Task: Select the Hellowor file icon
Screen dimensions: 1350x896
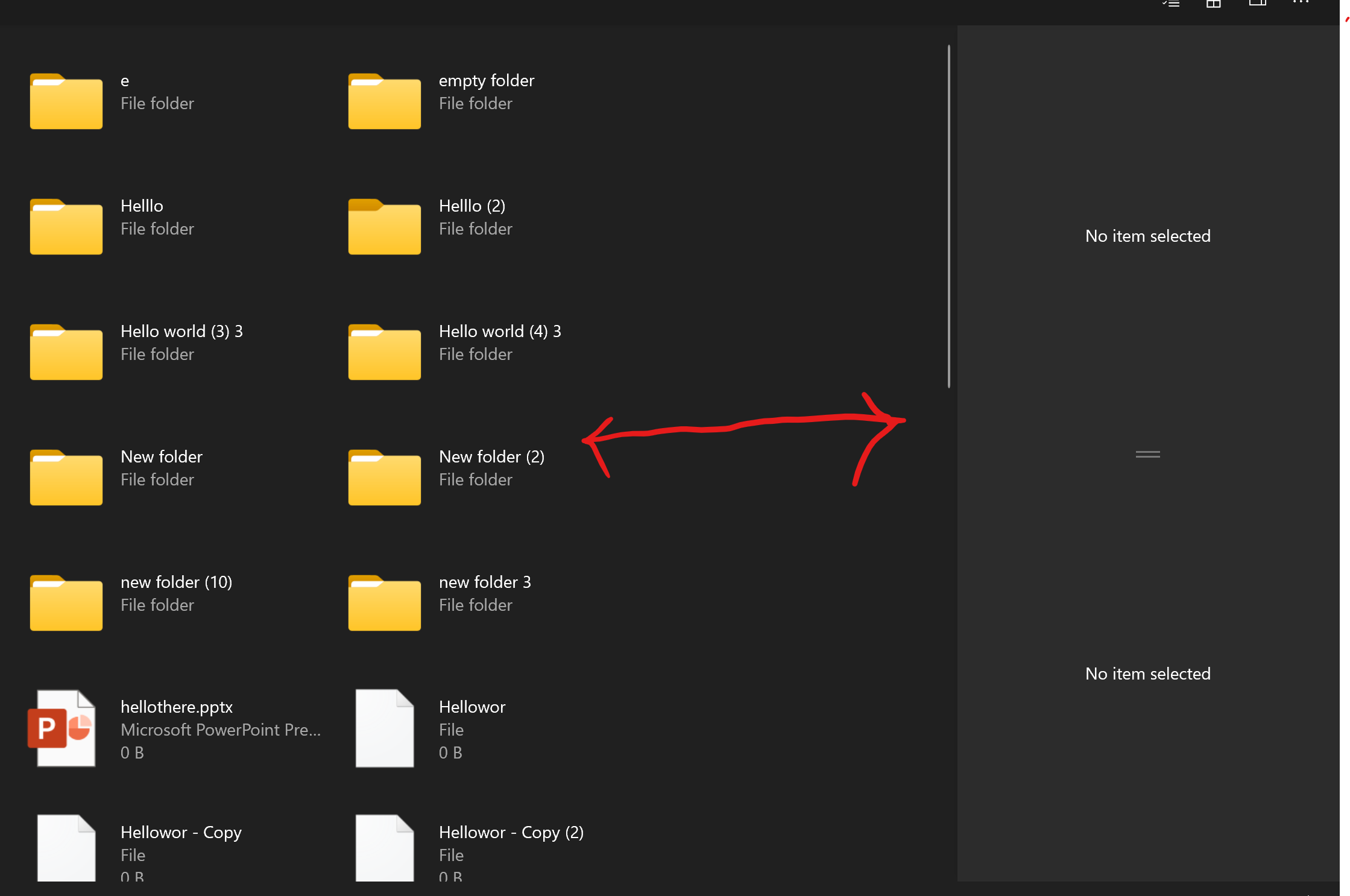Action: (x=384, y=728)
